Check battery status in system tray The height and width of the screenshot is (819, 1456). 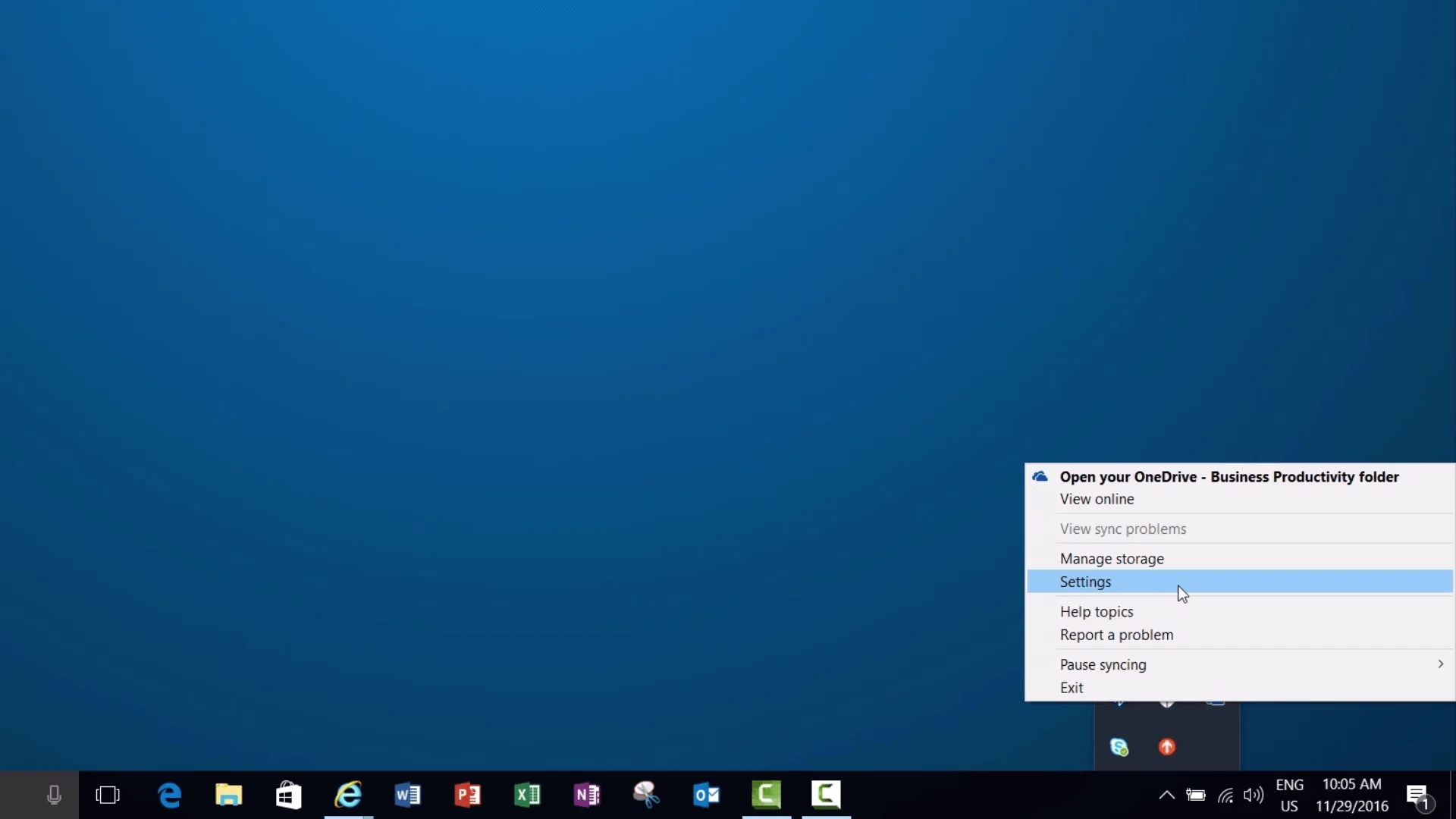[x=1196, y=795]
